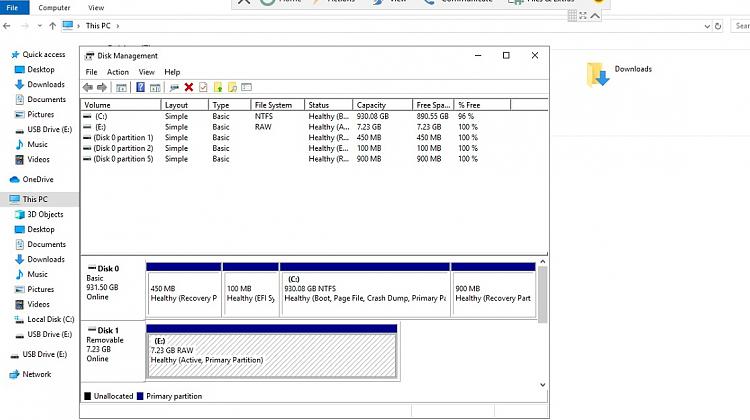This screenshot has height=420, width=750.
Task: Open the Help menu in Disk Management
Action: click(x=172, y=72)
